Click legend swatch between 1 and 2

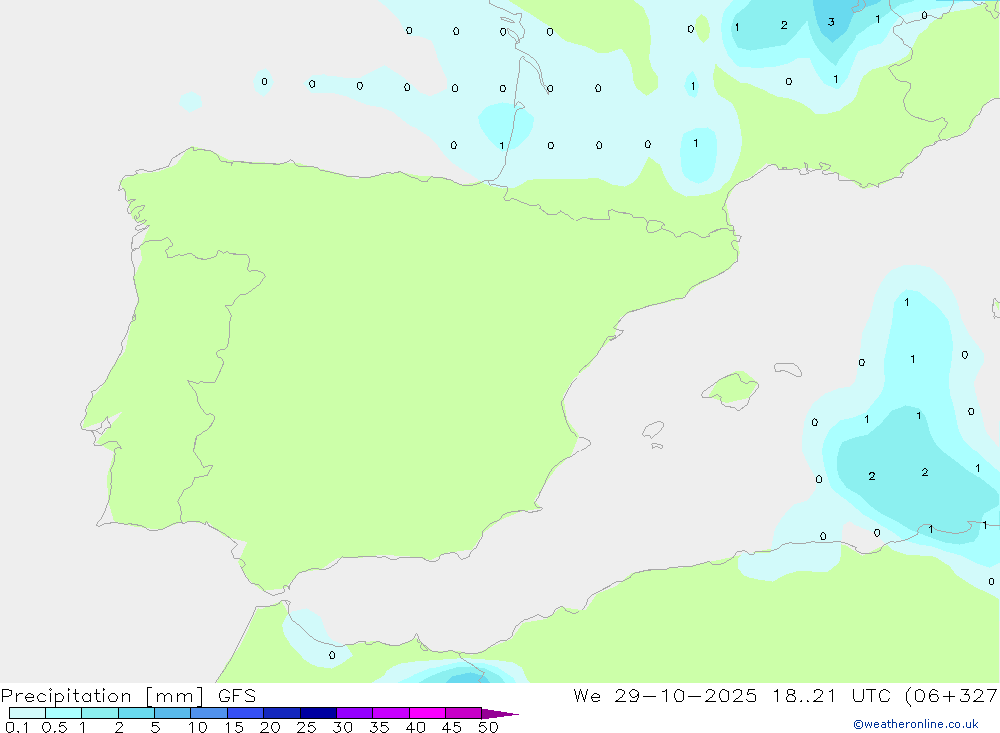point(100,713)
